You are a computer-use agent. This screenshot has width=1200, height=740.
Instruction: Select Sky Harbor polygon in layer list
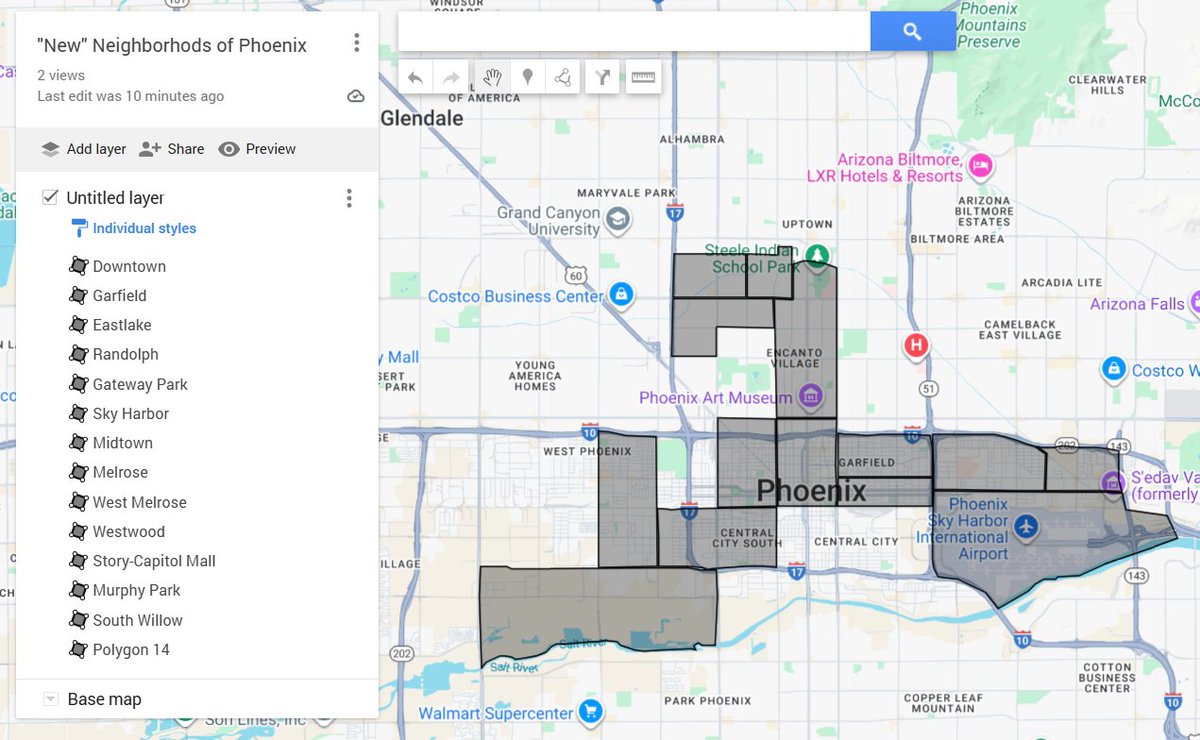130,413
